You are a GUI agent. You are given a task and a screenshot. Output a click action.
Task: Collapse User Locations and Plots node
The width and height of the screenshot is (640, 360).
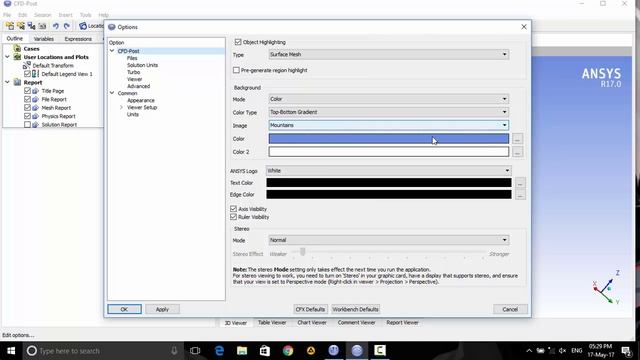coord(7,57)
